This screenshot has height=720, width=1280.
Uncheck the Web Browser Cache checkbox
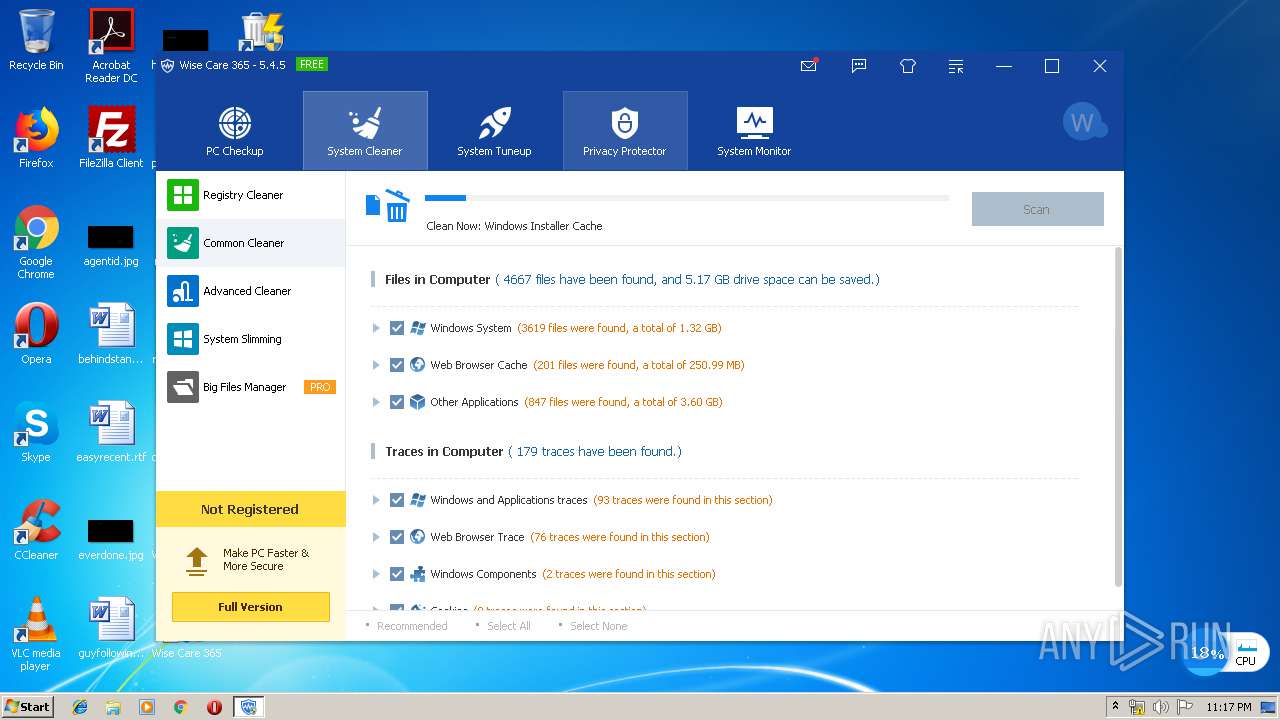pos(397,365)
